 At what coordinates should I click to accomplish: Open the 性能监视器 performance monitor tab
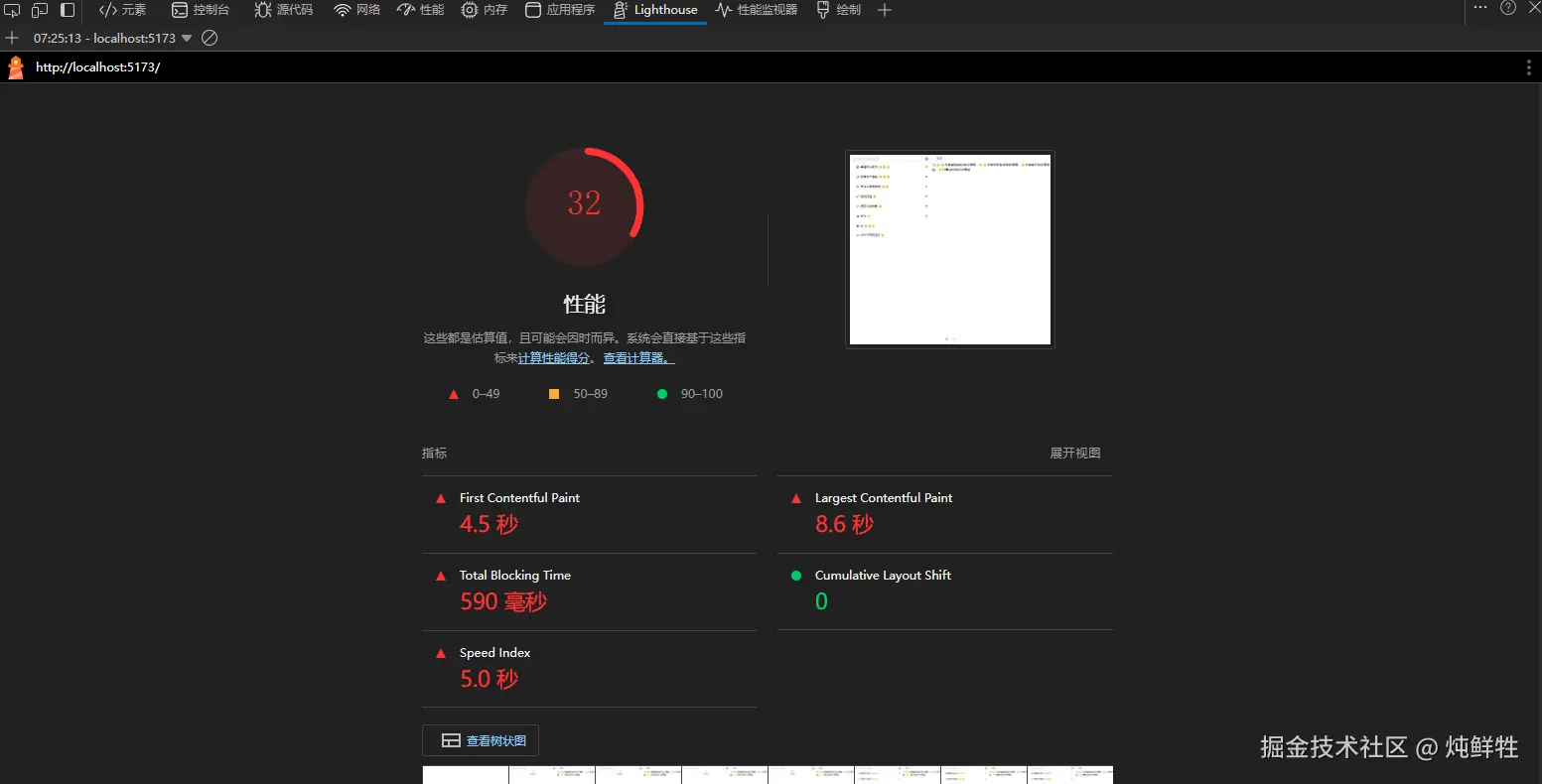757,10
